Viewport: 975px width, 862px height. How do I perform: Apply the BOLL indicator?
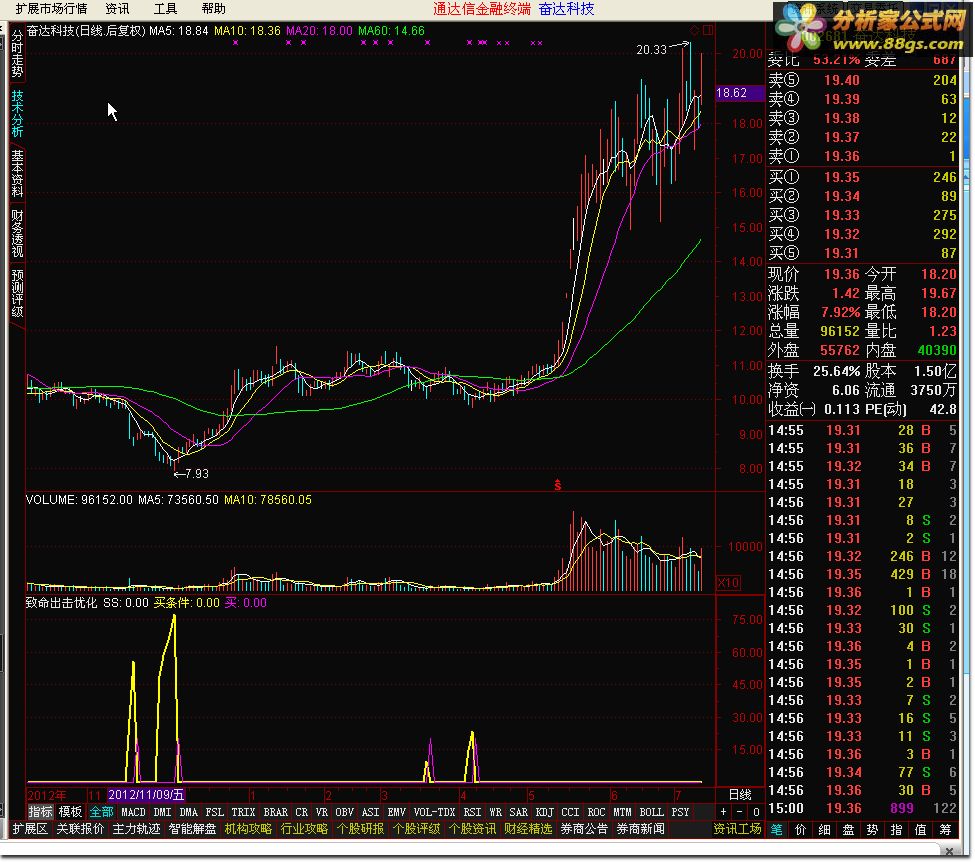pos(652,812)
